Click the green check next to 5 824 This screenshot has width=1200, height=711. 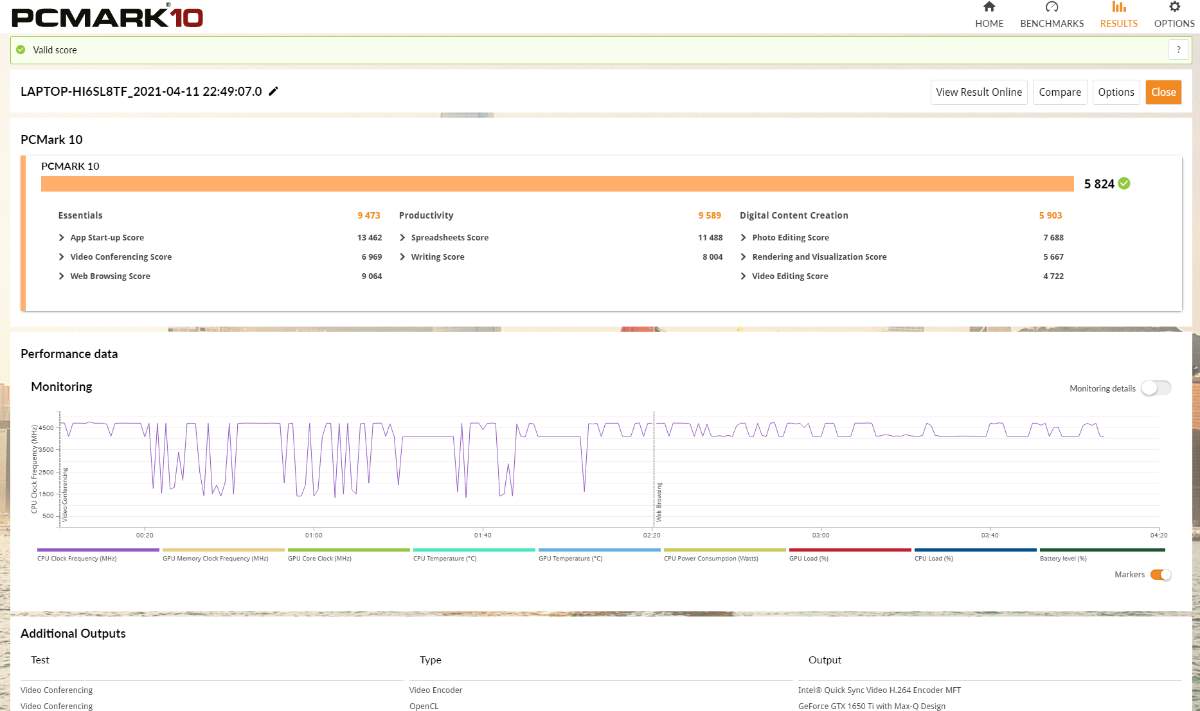[x=1124, y=183]
